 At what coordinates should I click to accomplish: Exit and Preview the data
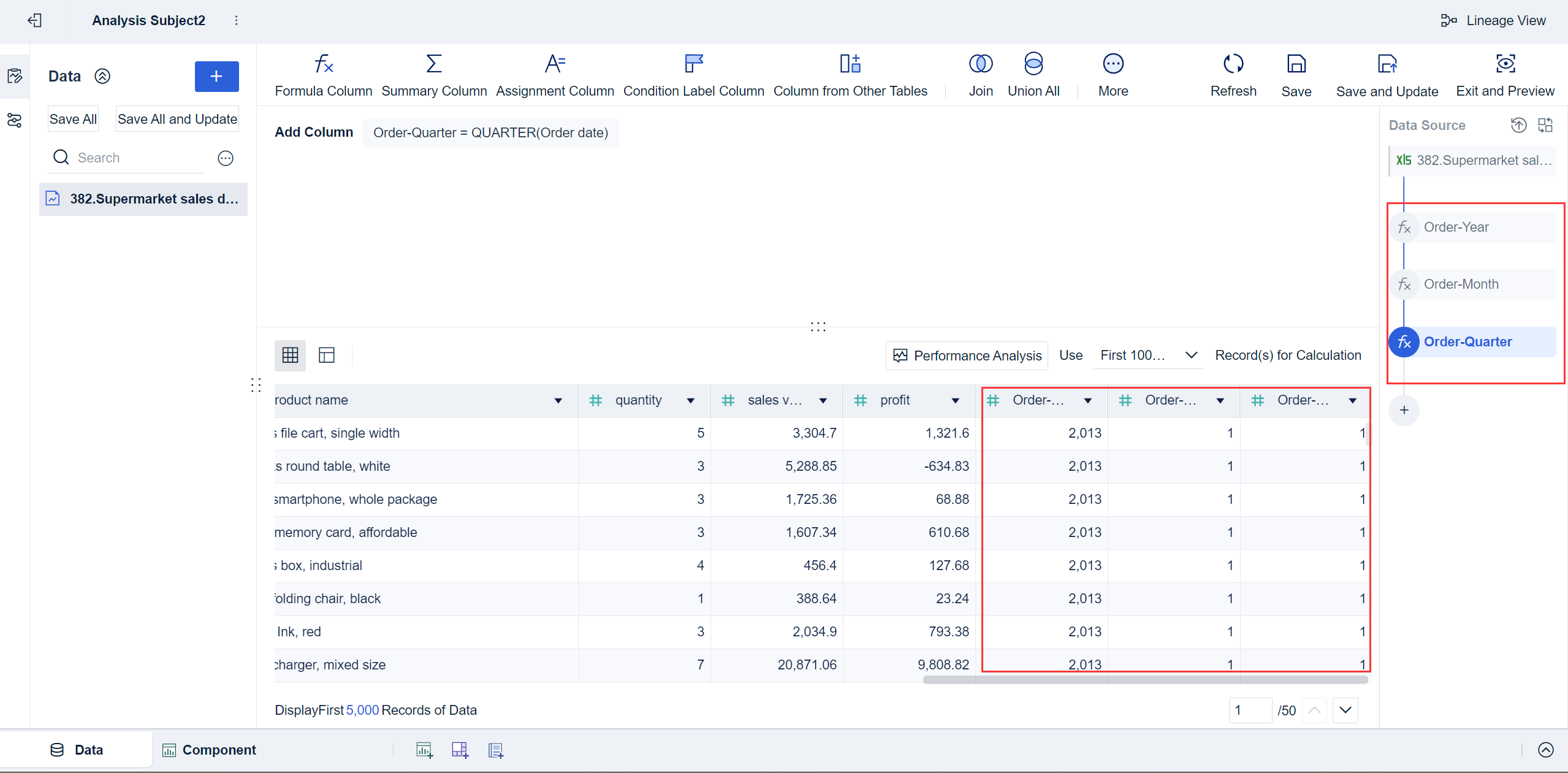[x=1505, y=75]
